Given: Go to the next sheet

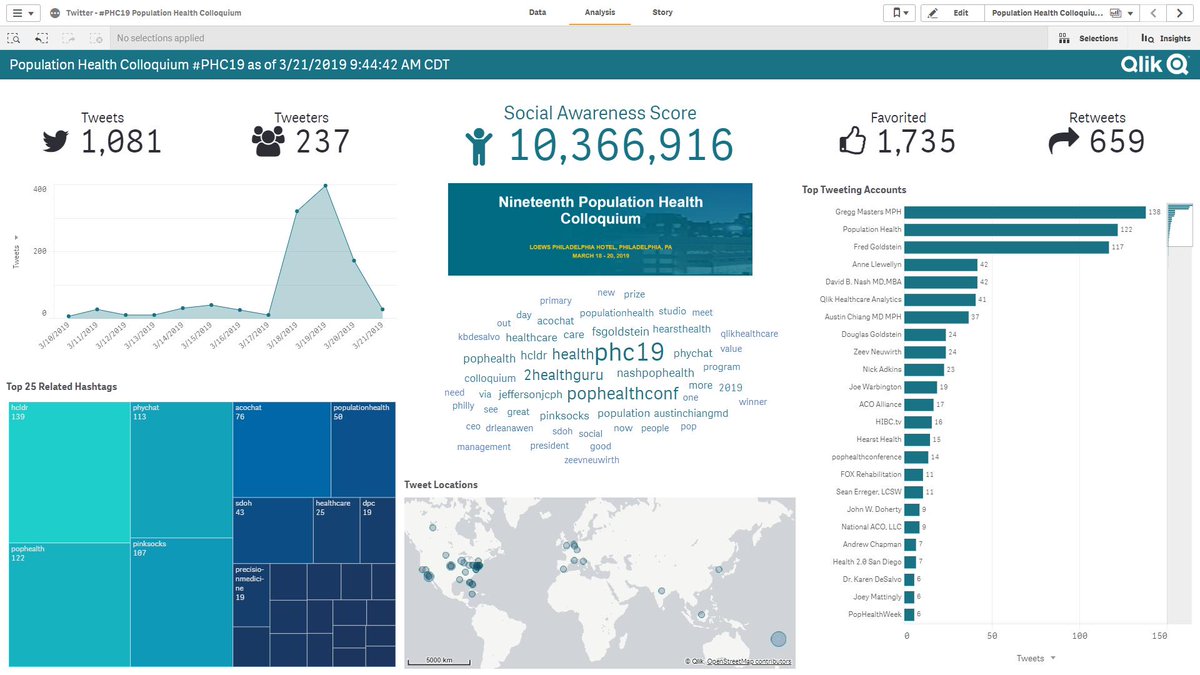Looking at the screenshot, I should pos(1178,13).
